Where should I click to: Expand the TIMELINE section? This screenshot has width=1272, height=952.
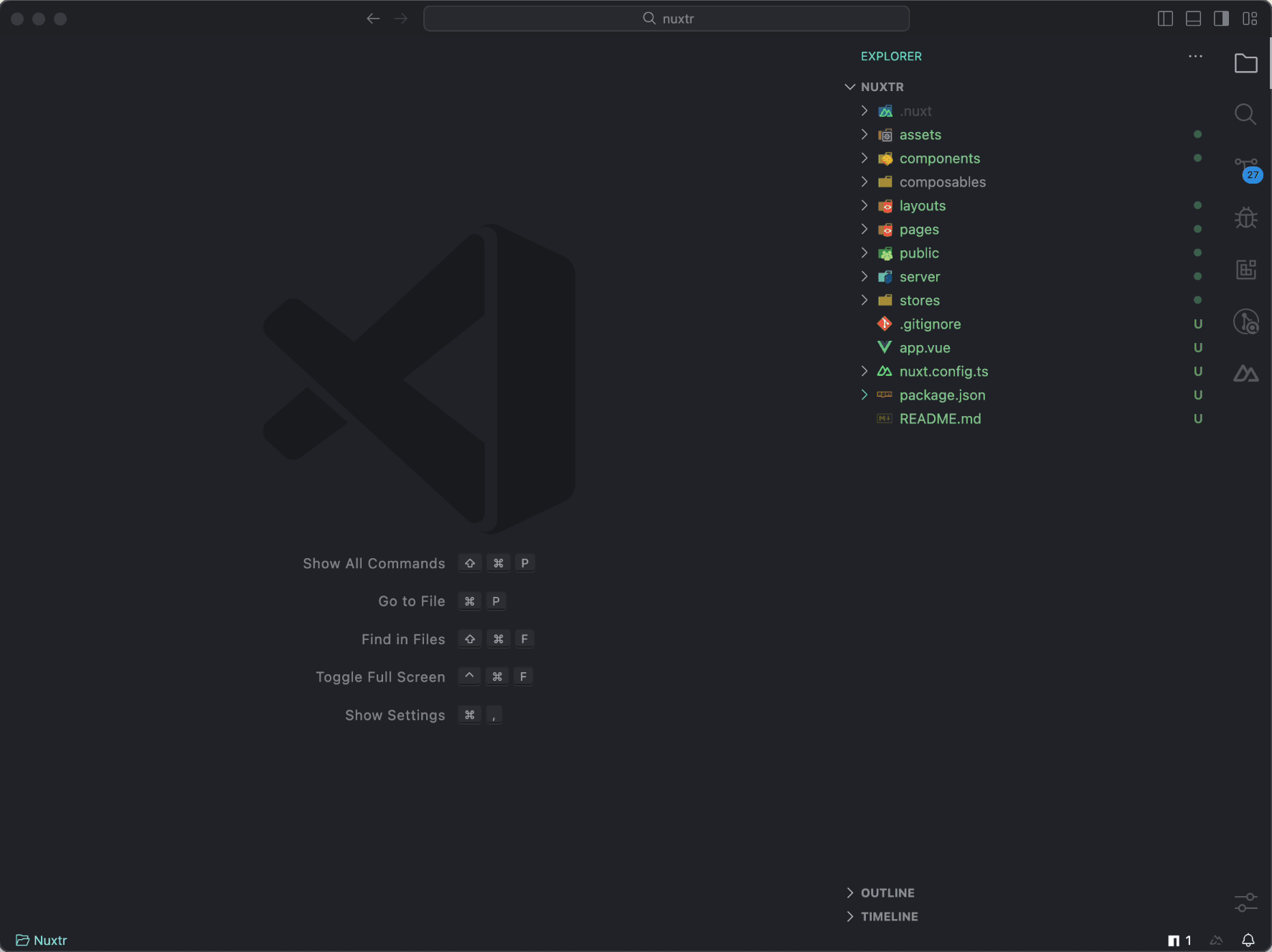pos(850,916)
